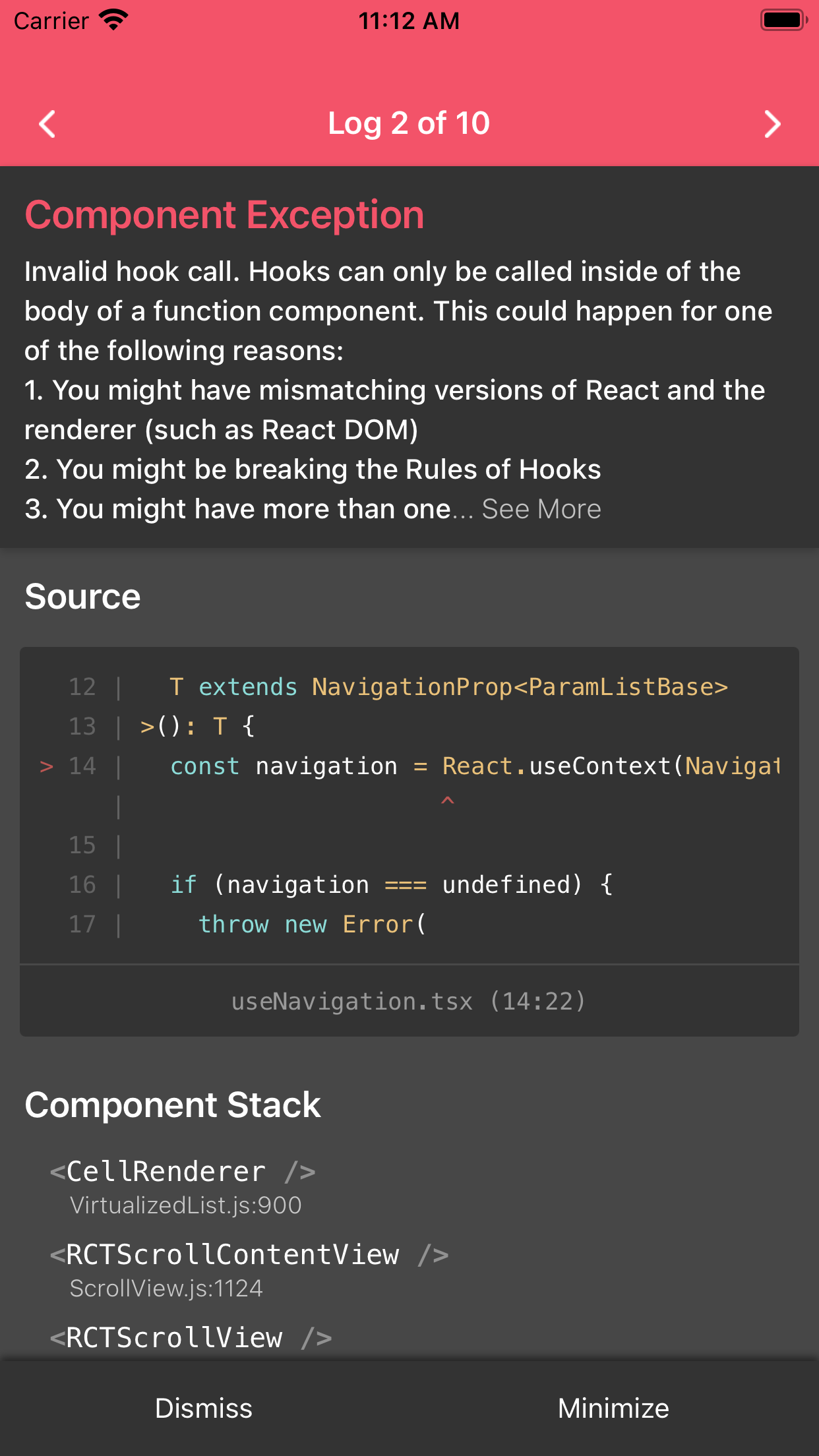Screen dimensions: 819x1456
Task: Open useNavigation.tsx at line 14:22
Action: pos(409,1001)
